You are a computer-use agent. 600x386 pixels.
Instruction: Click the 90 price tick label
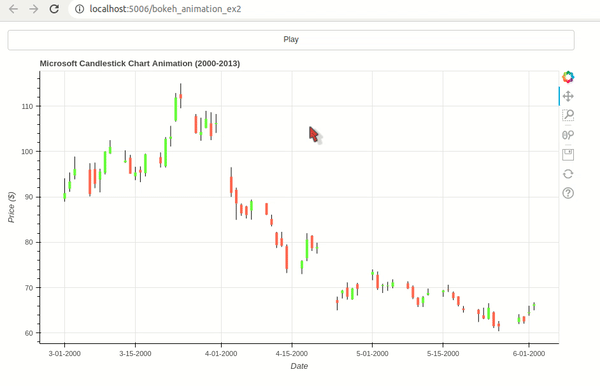click(x=30, y=197)
